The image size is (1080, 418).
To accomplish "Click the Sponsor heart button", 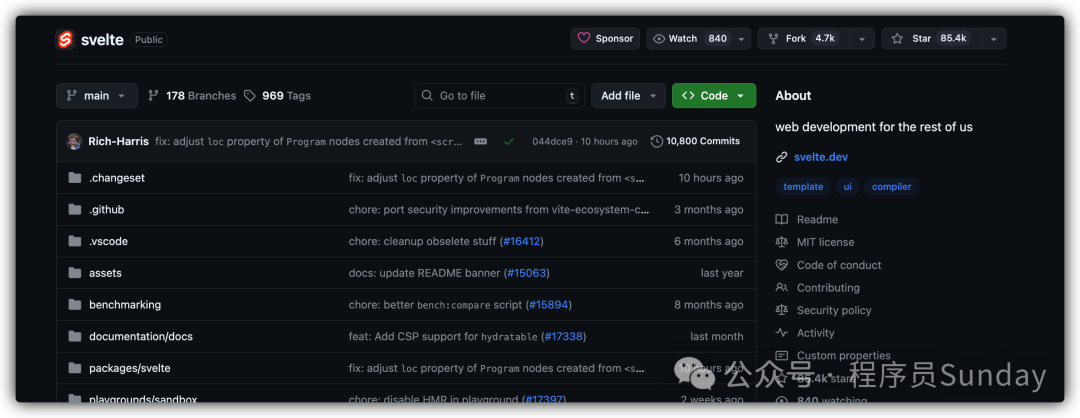I will pos(604,39).
